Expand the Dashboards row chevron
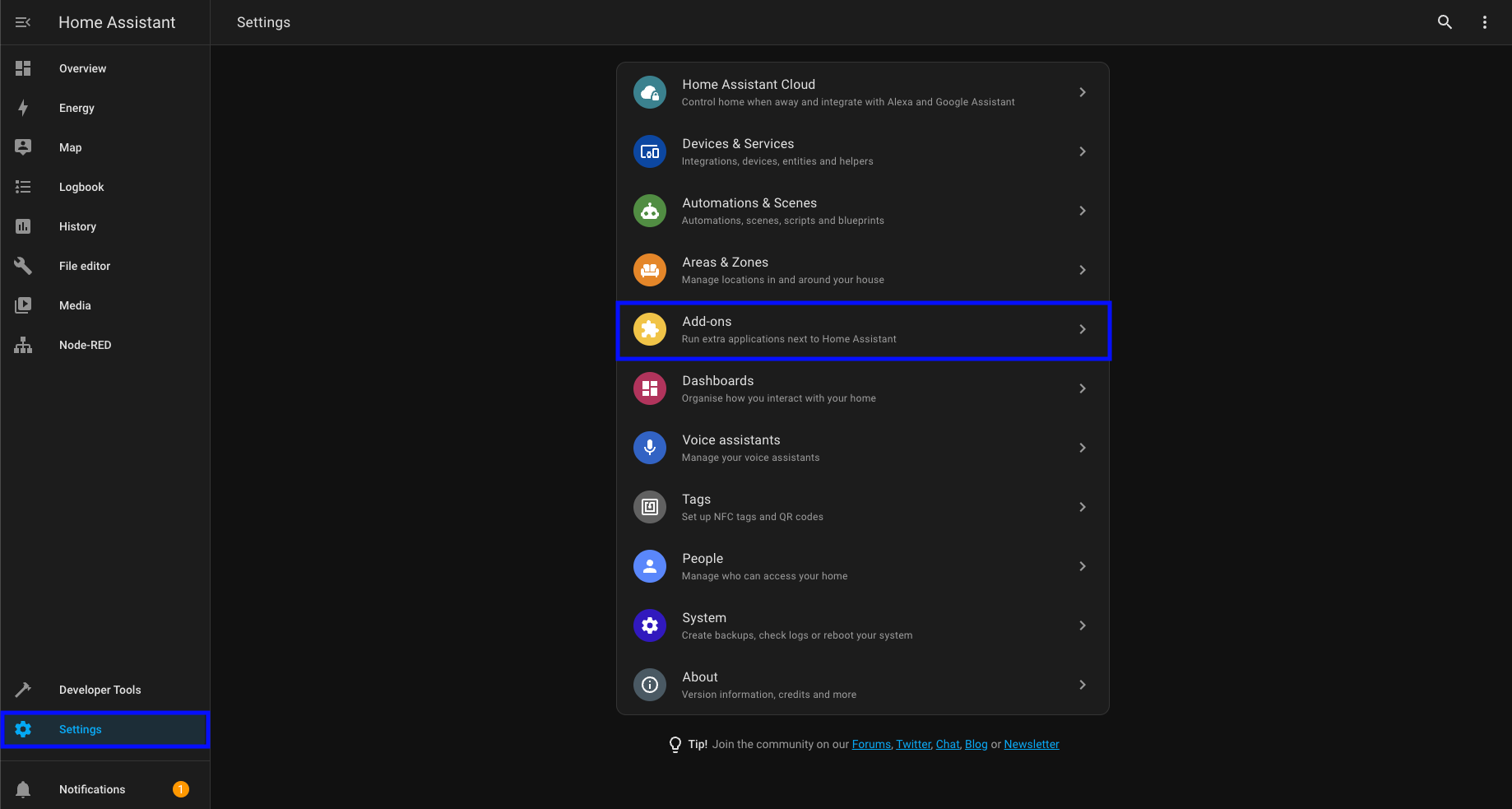The width and height of the screenshot is (1512, 809). pos(1083,388)
